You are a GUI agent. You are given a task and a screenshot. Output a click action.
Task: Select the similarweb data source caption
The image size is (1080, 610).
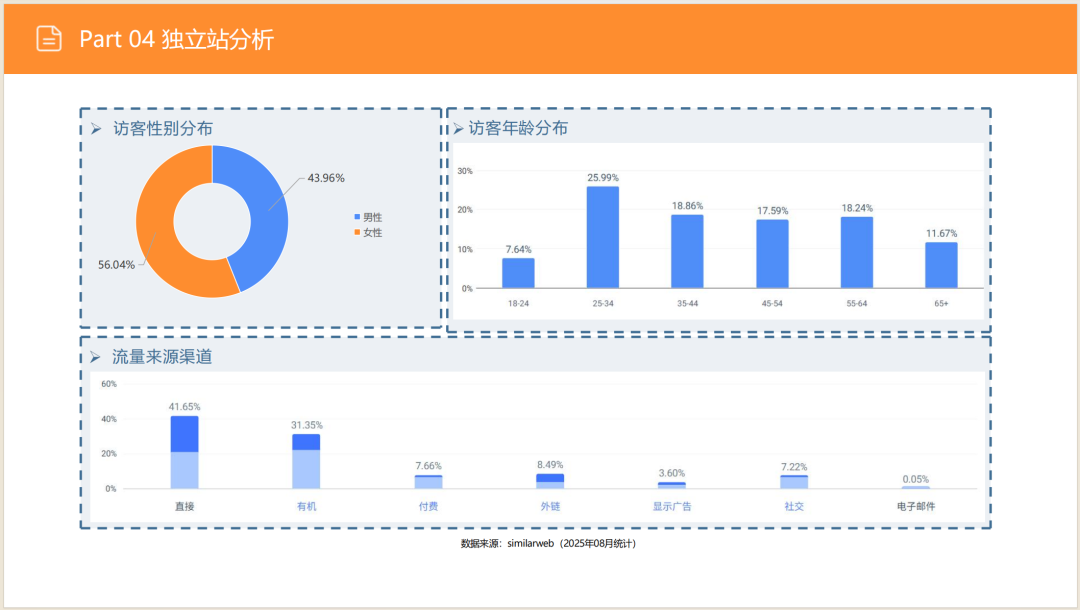[x=548, y=543]
